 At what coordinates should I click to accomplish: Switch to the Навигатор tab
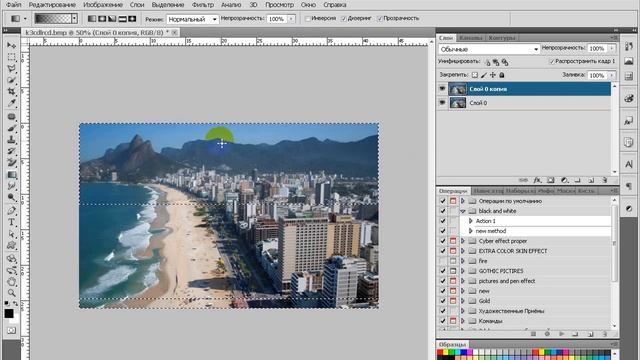click(489, 191)
